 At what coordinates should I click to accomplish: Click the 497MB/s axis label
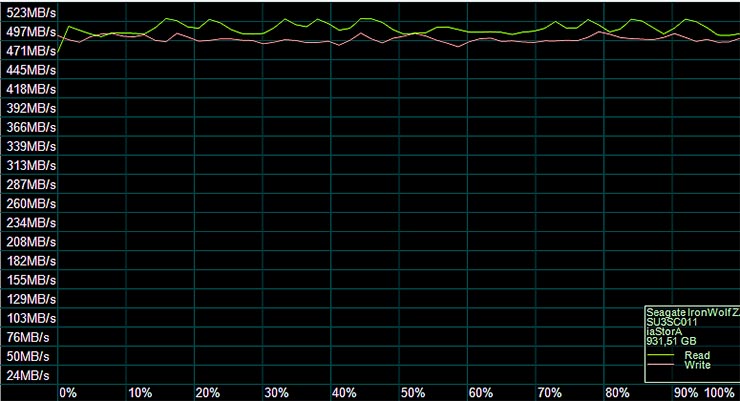click(x=29, y=32)
